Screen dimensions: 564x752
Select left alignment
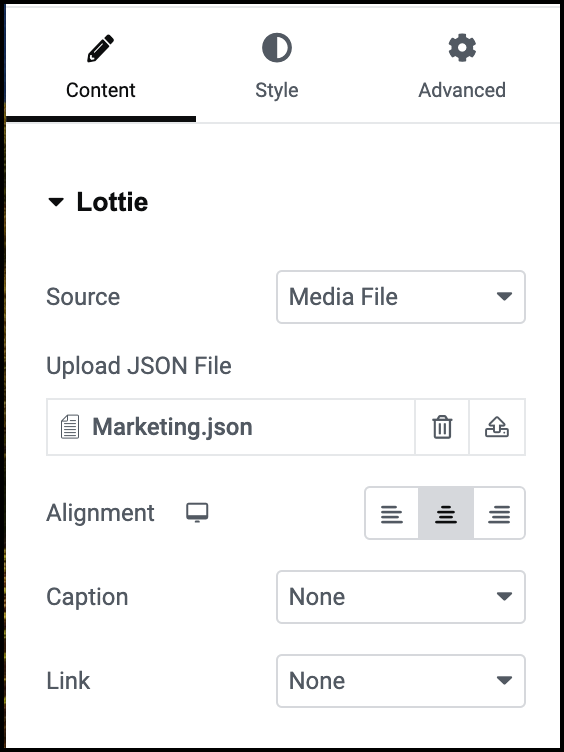click(x=392, y=513)
